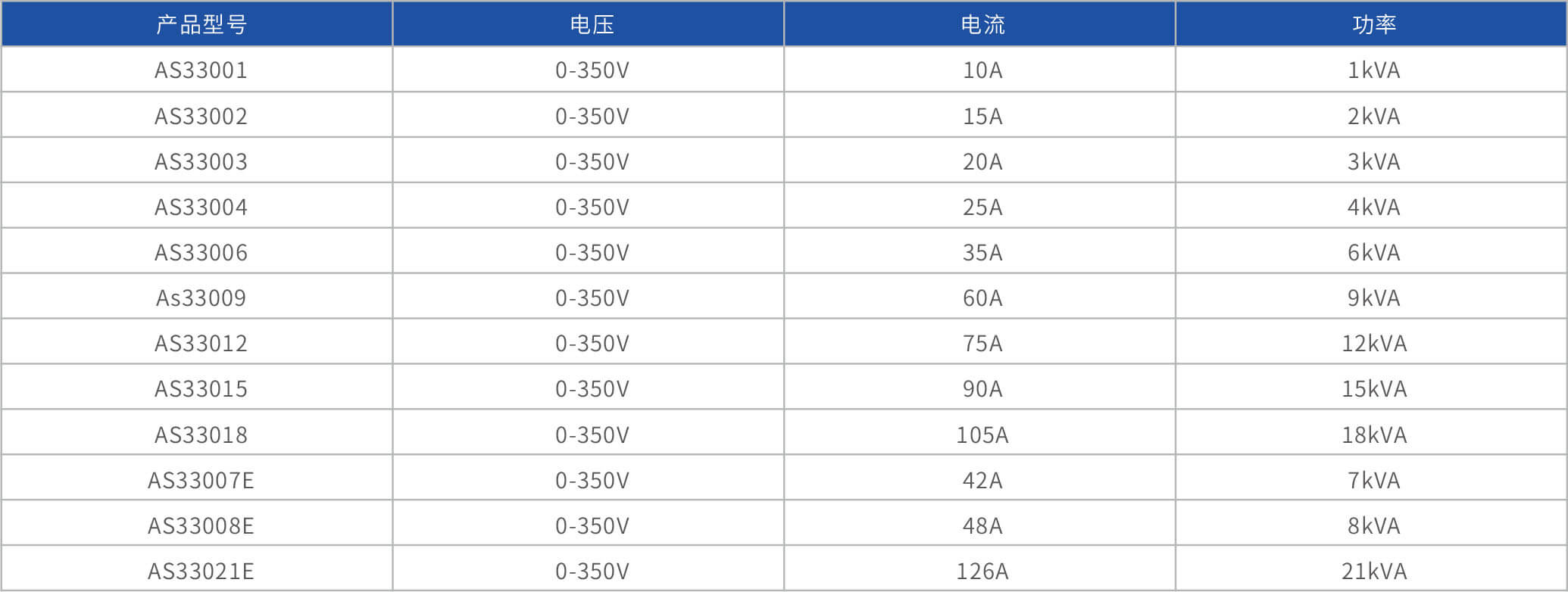
Task: Select the AS33004 row model cell
Action: (201, 207)
